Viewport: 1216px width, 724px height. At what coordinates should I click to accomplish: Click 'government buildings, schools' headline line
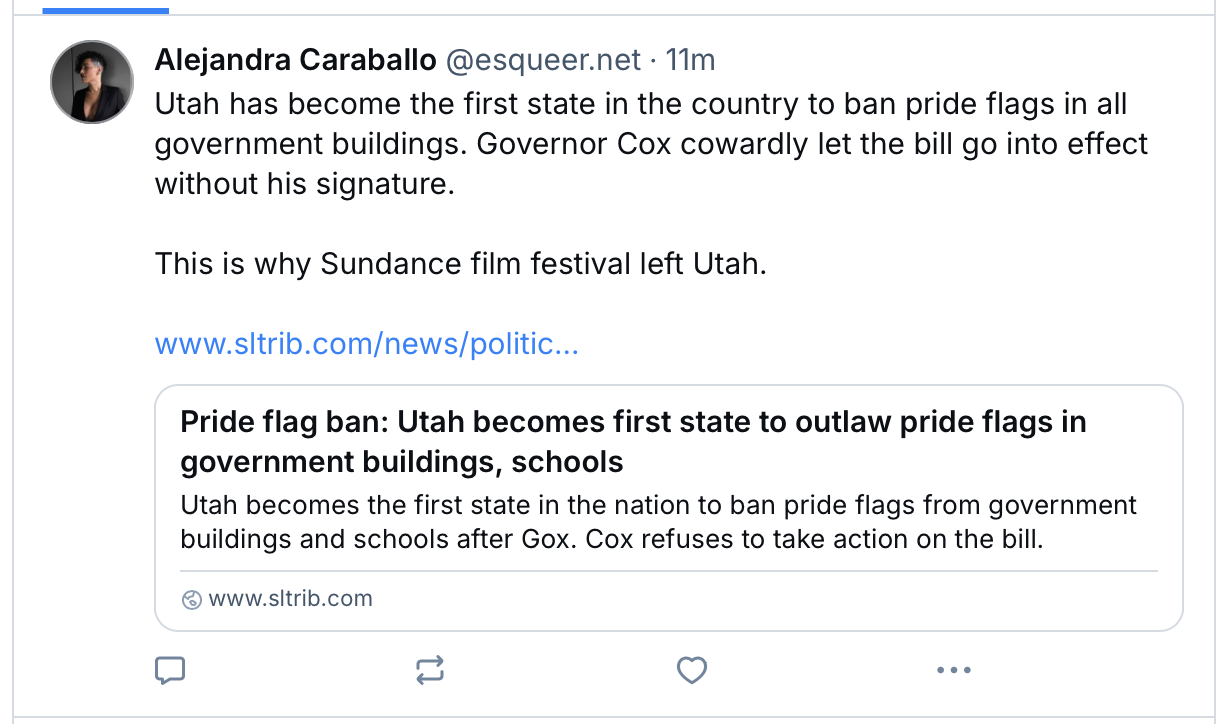(402, 462)
